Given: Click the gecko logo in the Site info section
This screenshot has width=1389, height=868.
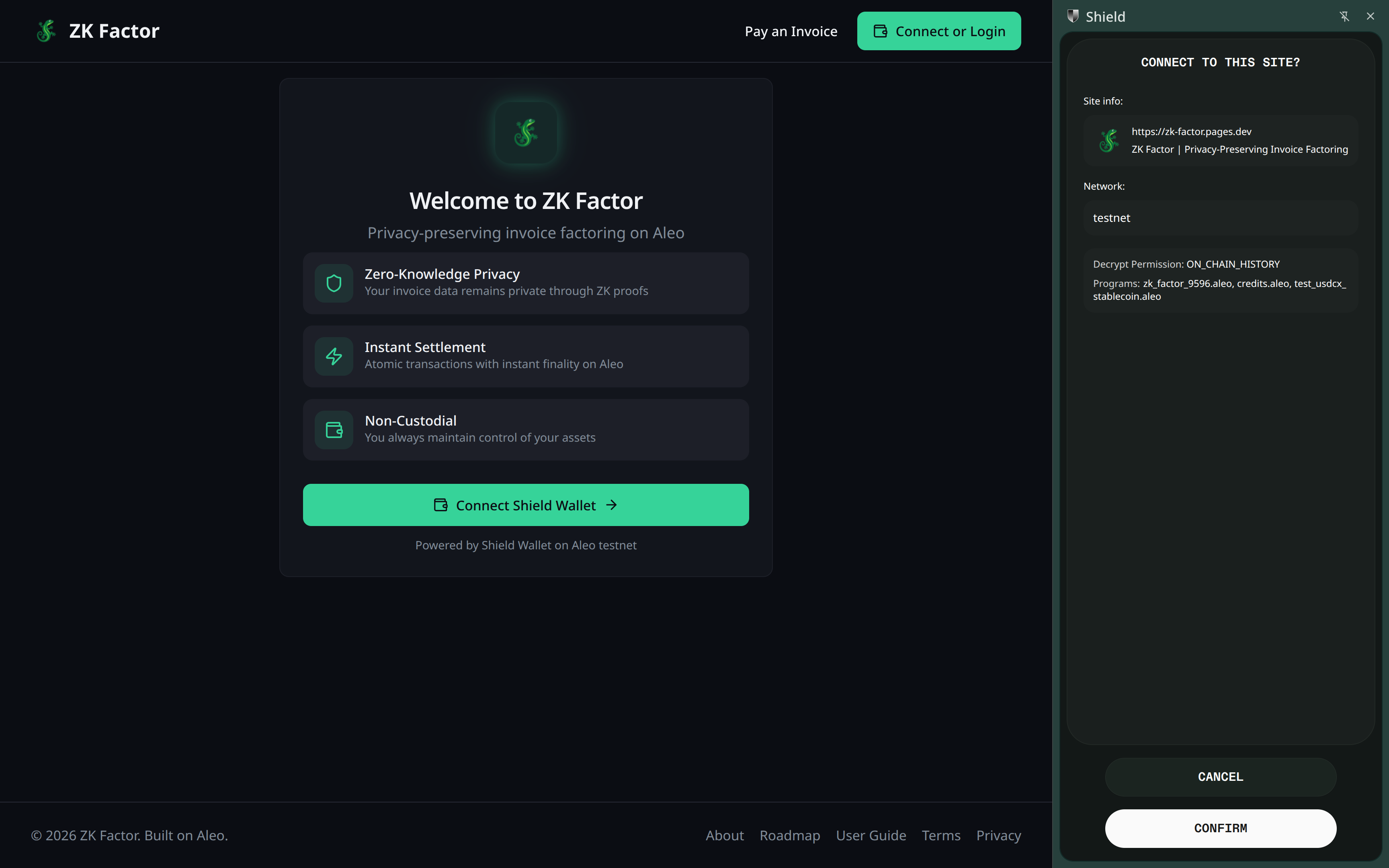Looking at the screenshot, I should pos(1109,140).
